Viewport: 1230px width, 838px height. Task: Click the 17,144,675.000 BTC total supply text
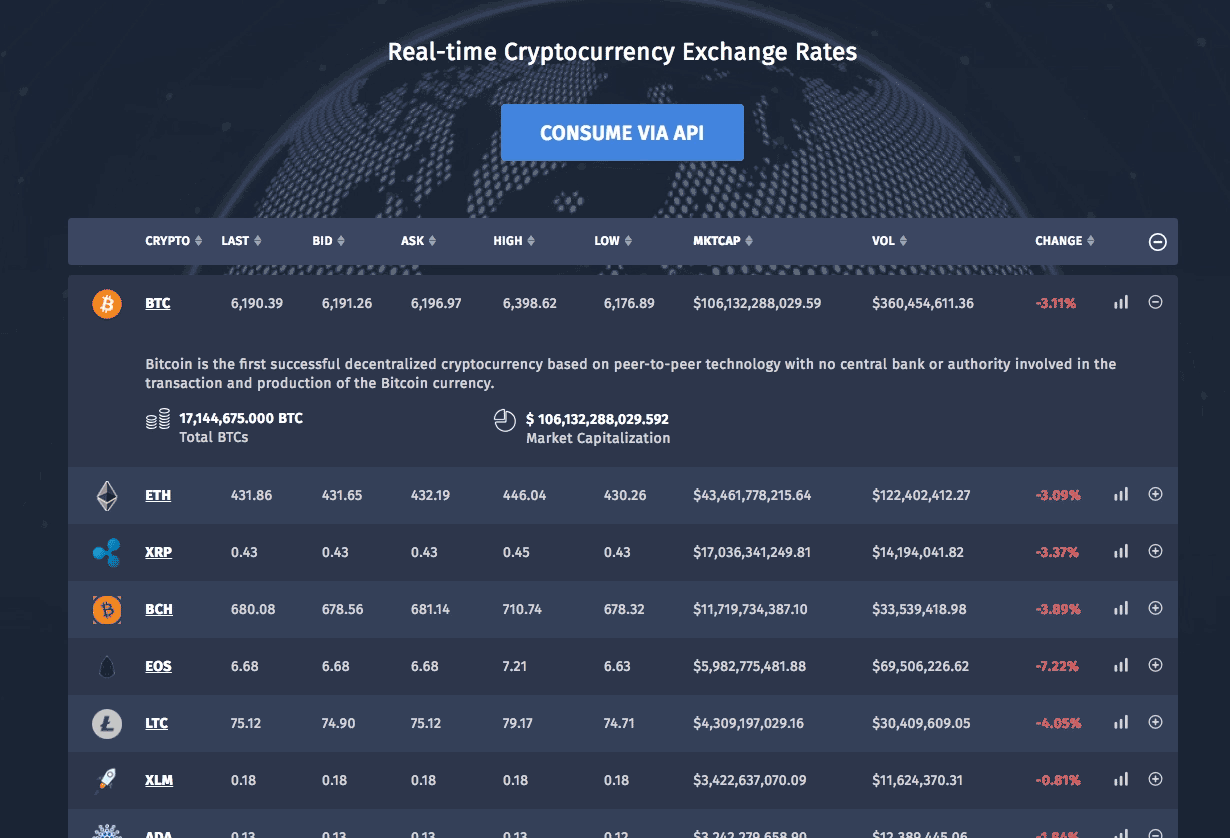tap(241, 418)
